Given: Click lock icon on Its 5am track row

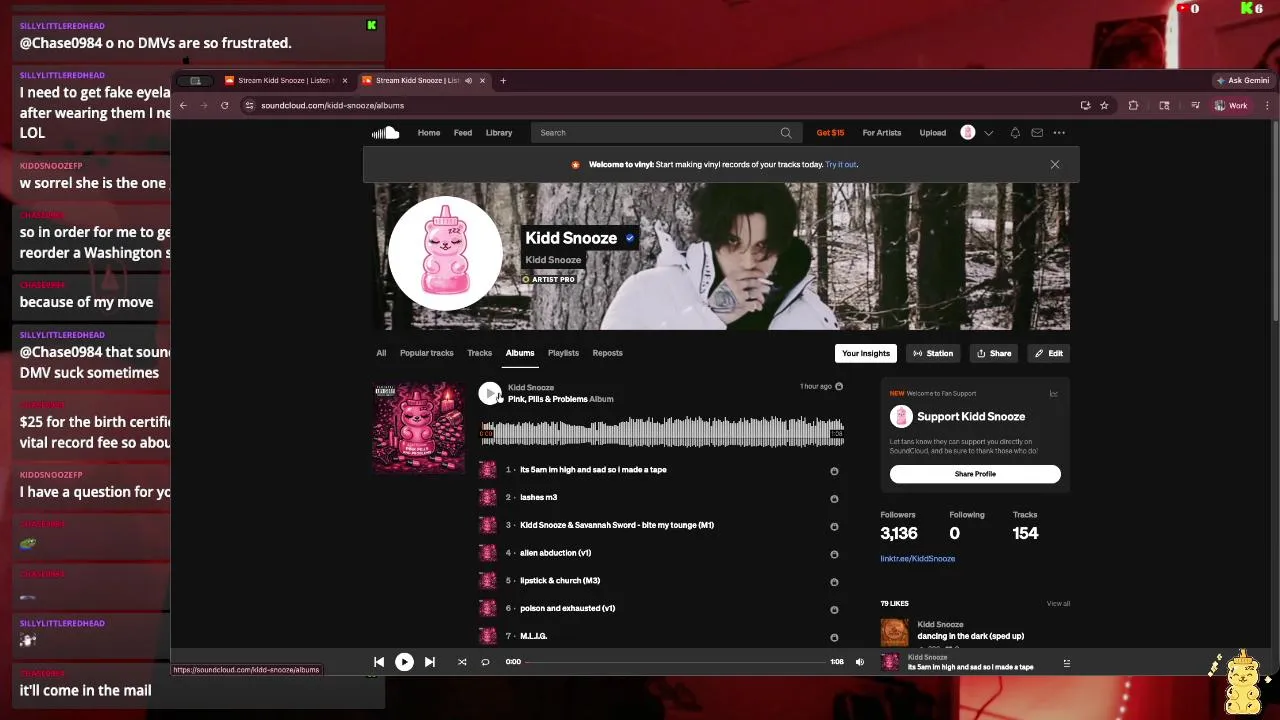Looking at the screenshot, I should [834, 471].
